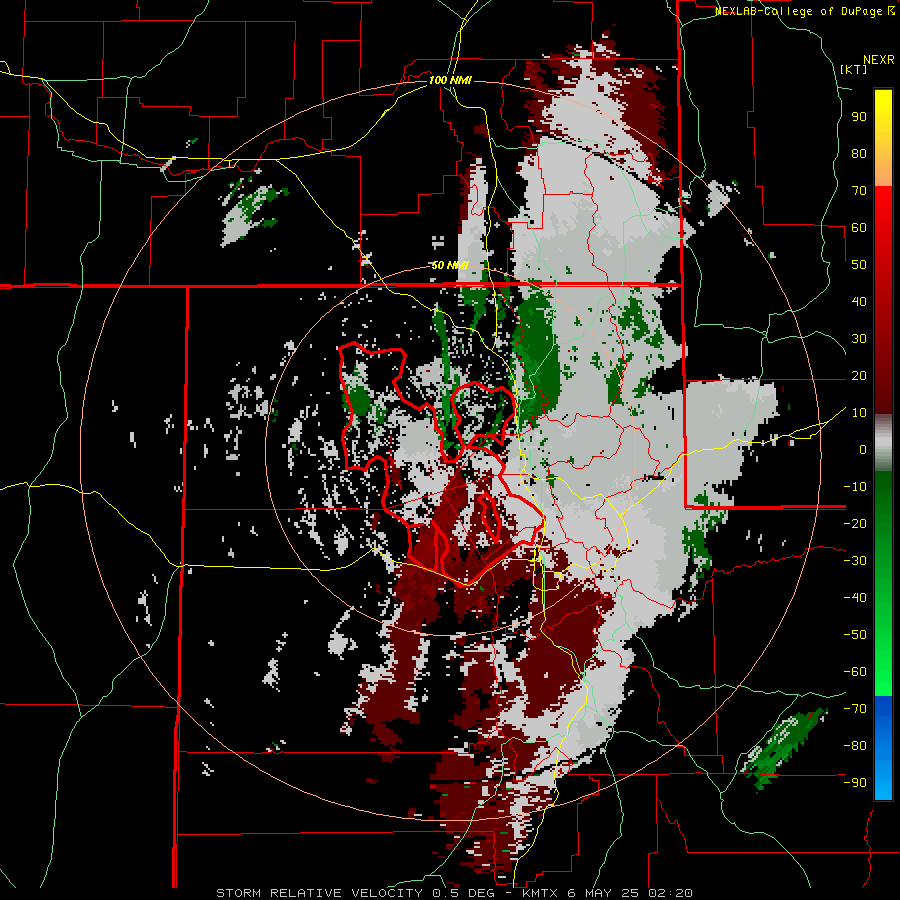Screen dimensions: 900x900
Task: Click the 10 value on velocity scale
Action: (x=859, y=413)
